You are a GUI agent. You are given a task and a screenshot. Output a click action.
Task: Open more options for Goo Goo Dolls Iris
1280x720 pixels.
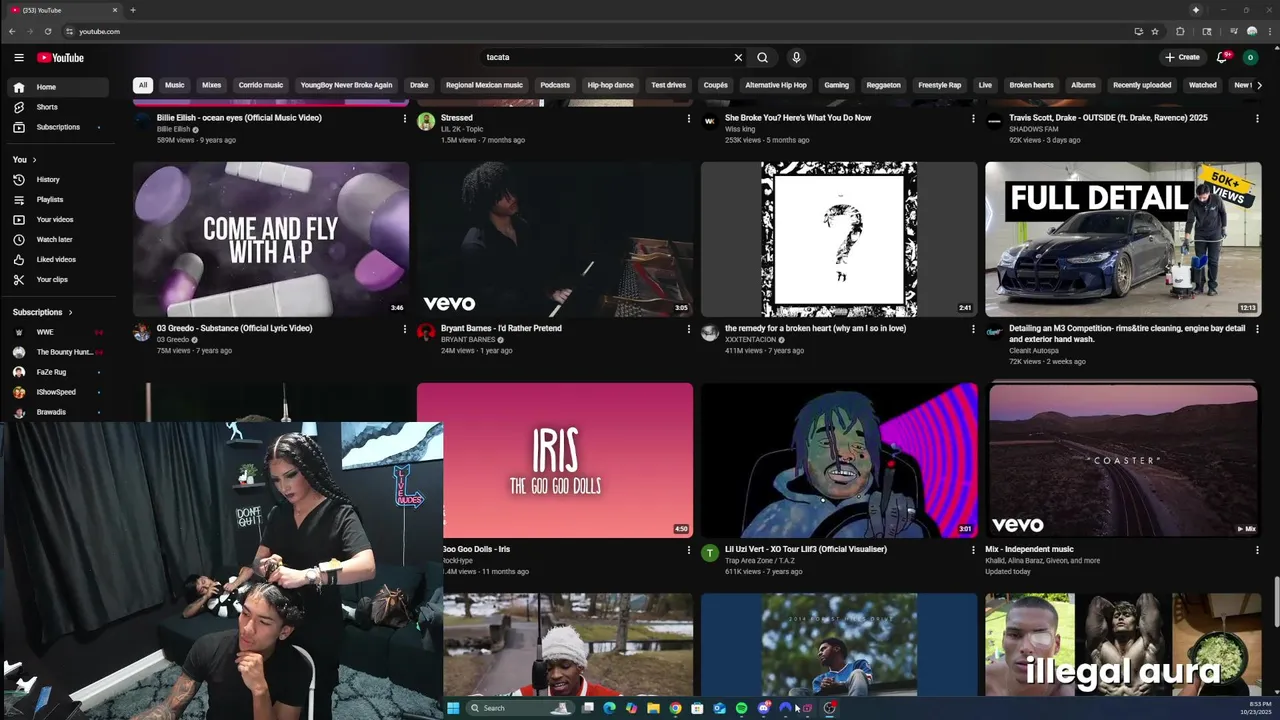click(688, 549)
